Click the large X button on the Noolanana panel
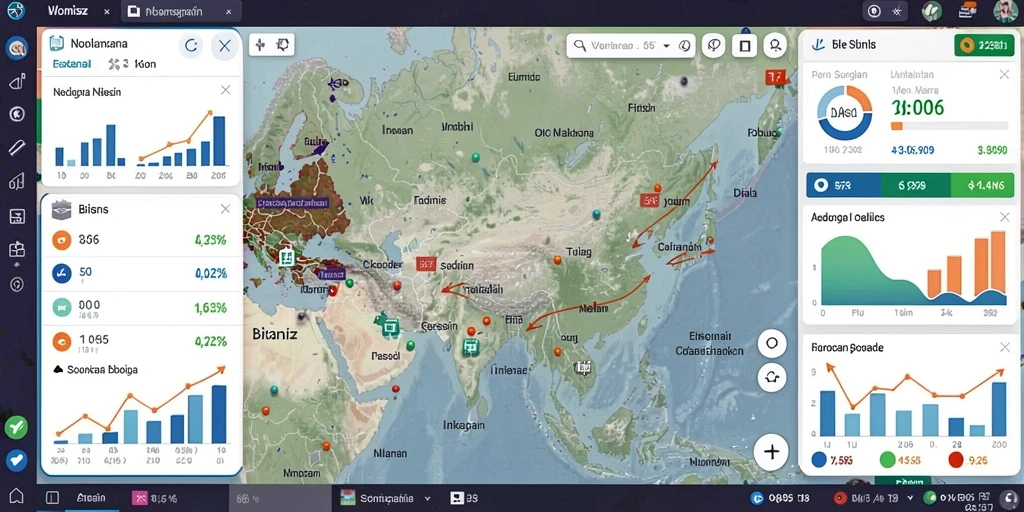1024x512 pixels. click(225, 46)
